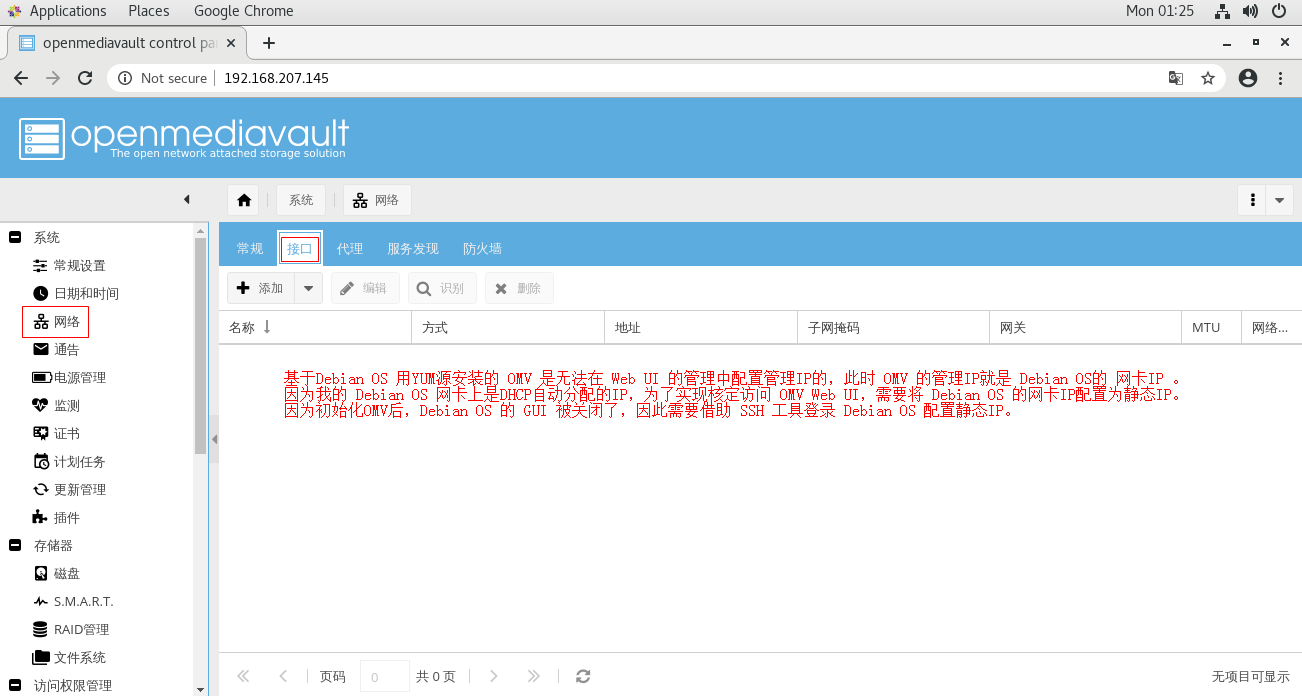The width and height of the screenshot is (1302, 696).
Task: Click the General Settings (常规设置) sidebar icon
Action: point(40,265)
